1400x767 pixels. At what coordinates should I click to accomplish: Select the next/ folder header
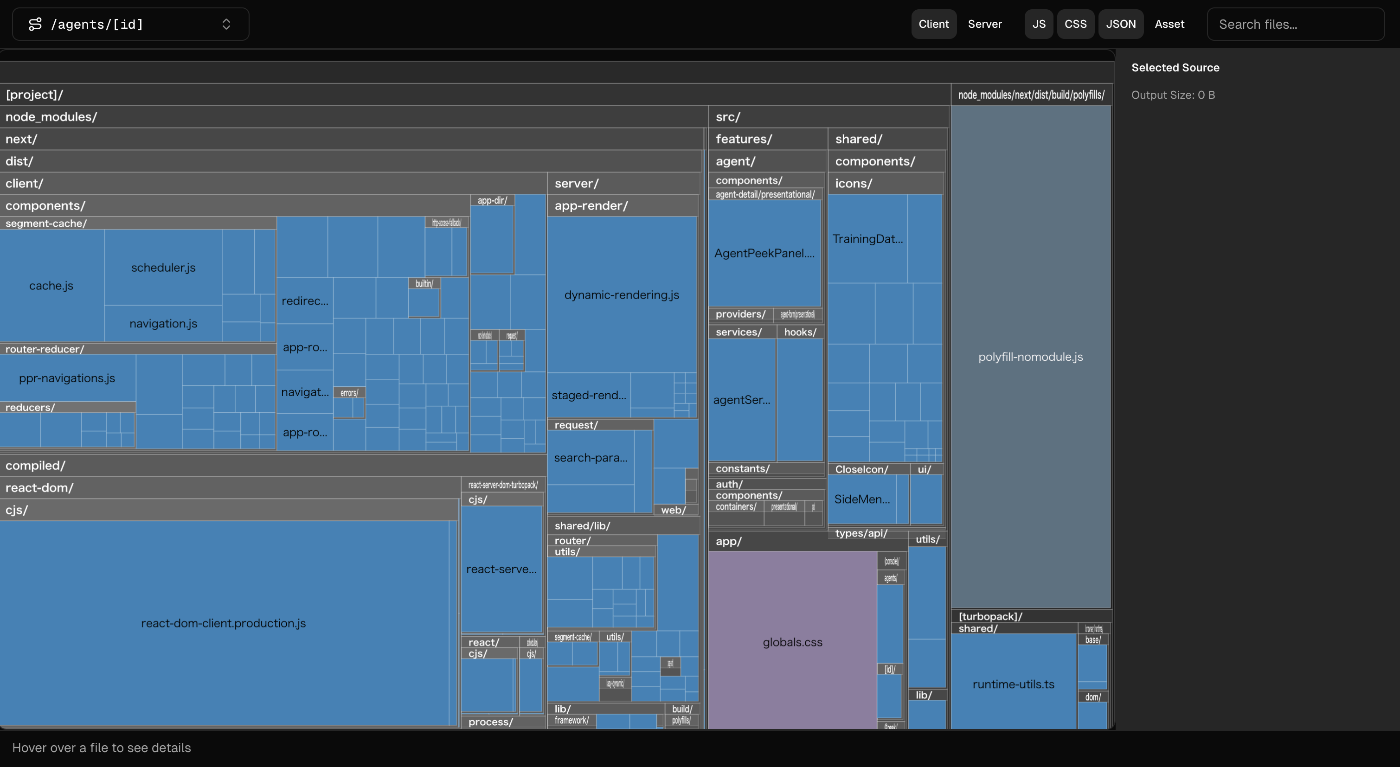click(x=352, y=139)
